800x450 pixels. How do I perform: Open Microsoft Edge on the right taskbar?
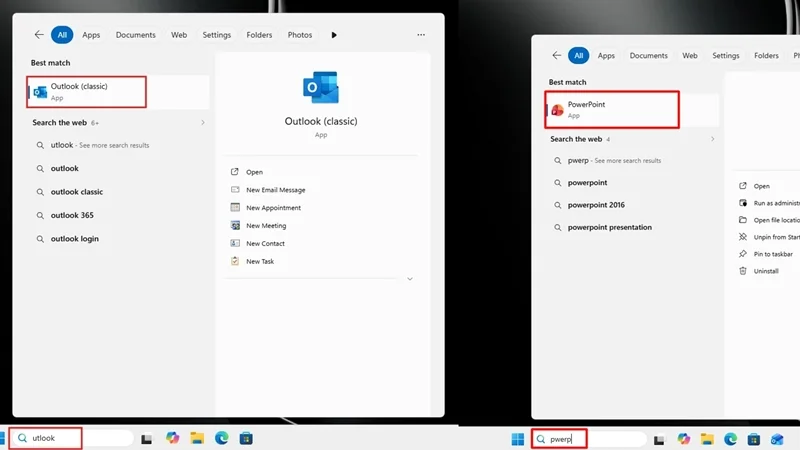[x=731, y=439]
